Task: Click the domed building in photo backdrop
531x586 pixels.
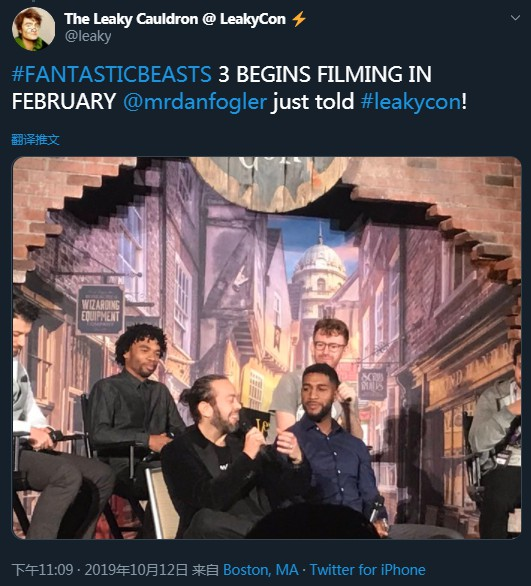Action: pyautogui.click(x=319, y=269)
